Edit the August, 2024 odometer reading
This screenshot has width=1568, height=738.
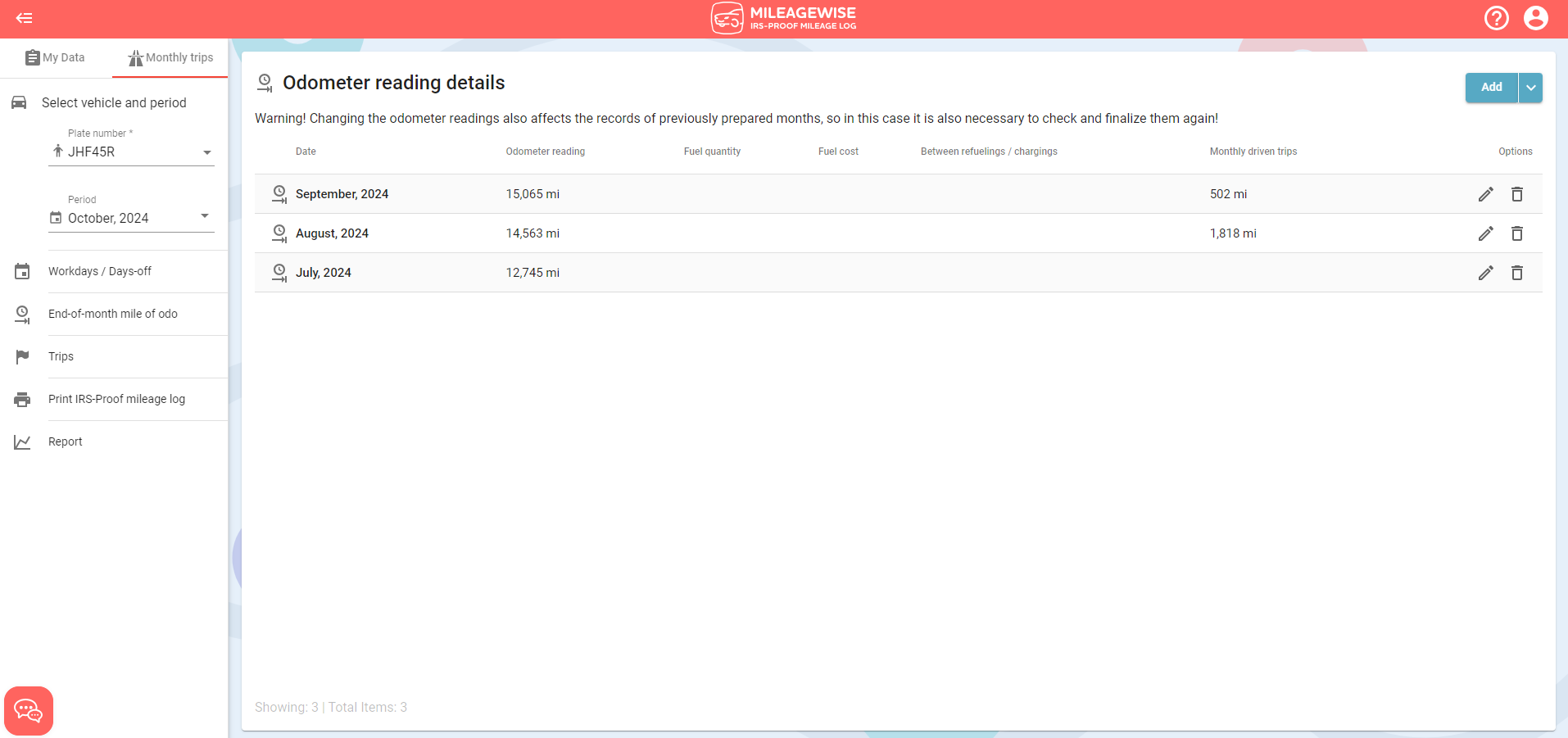tap(1486, 233)
